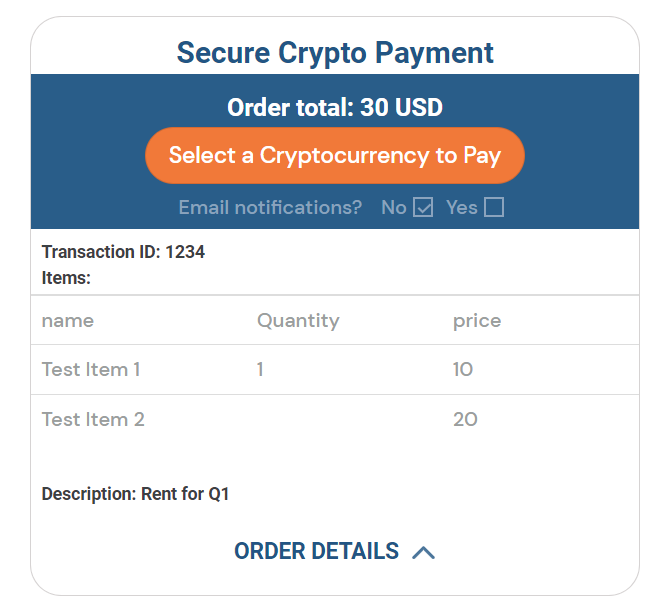Image resolution: width=670 pixels, height=614 pixels.
Task: Click the Email notifications? label
Action: pyautogui.click(x=270, y=208)
